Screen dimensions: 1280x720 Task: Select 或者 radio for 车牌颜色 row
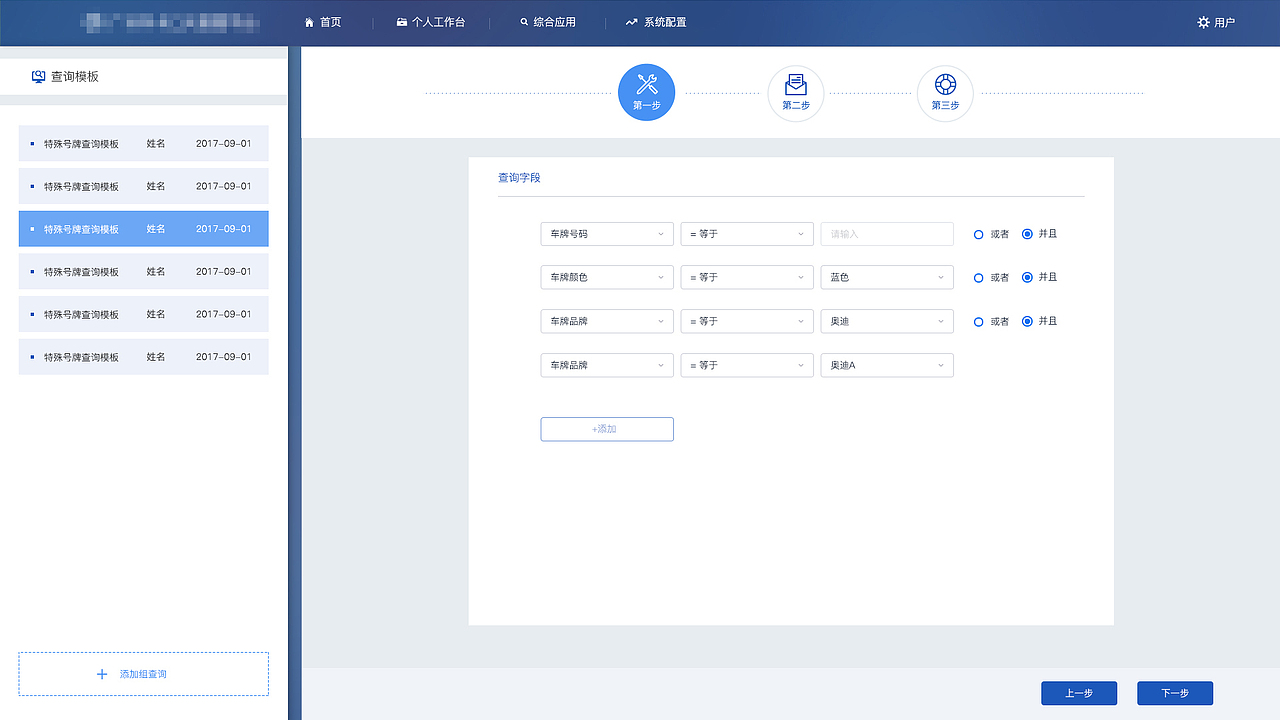pyautogui.click(x=979, y=278)
